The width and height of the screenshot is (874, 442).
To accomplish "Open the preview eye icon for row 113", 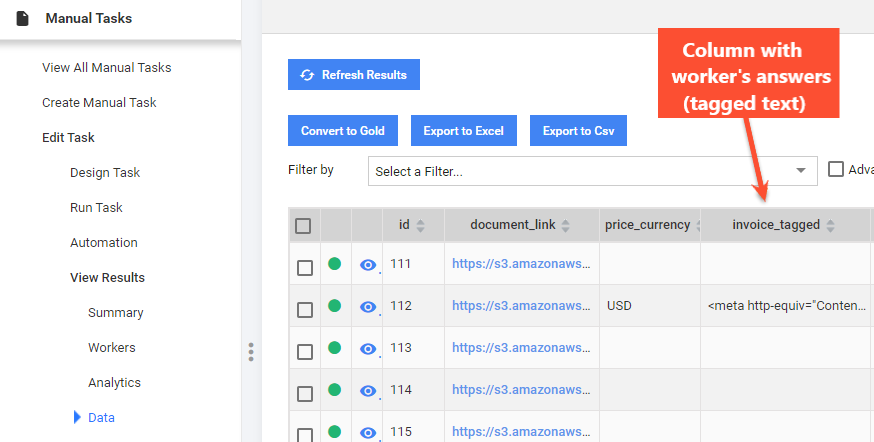I will (368, 349).
